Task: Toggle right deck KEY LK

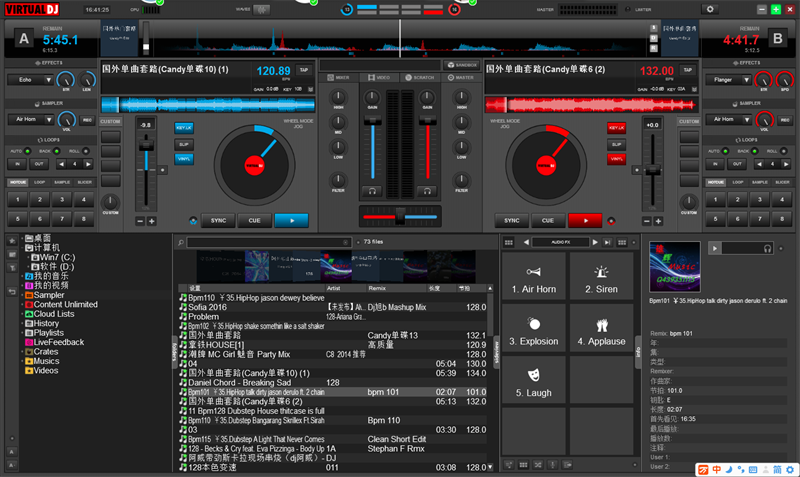Action: pyautogui.click(x=616, y=128)
